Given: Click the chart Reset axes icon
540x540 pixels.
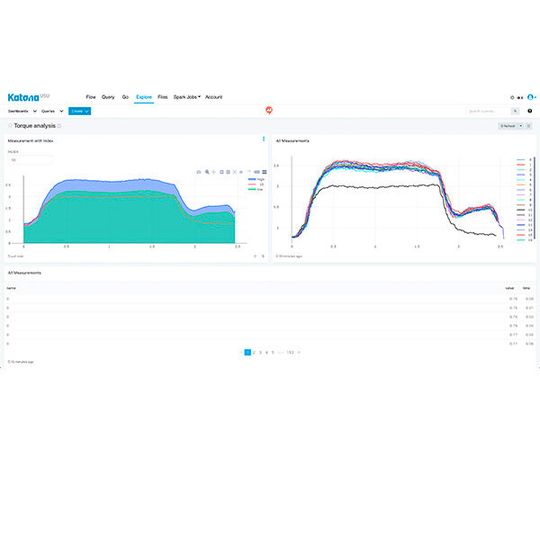Looking at the screenshot, I should click(x=241, y=172).
